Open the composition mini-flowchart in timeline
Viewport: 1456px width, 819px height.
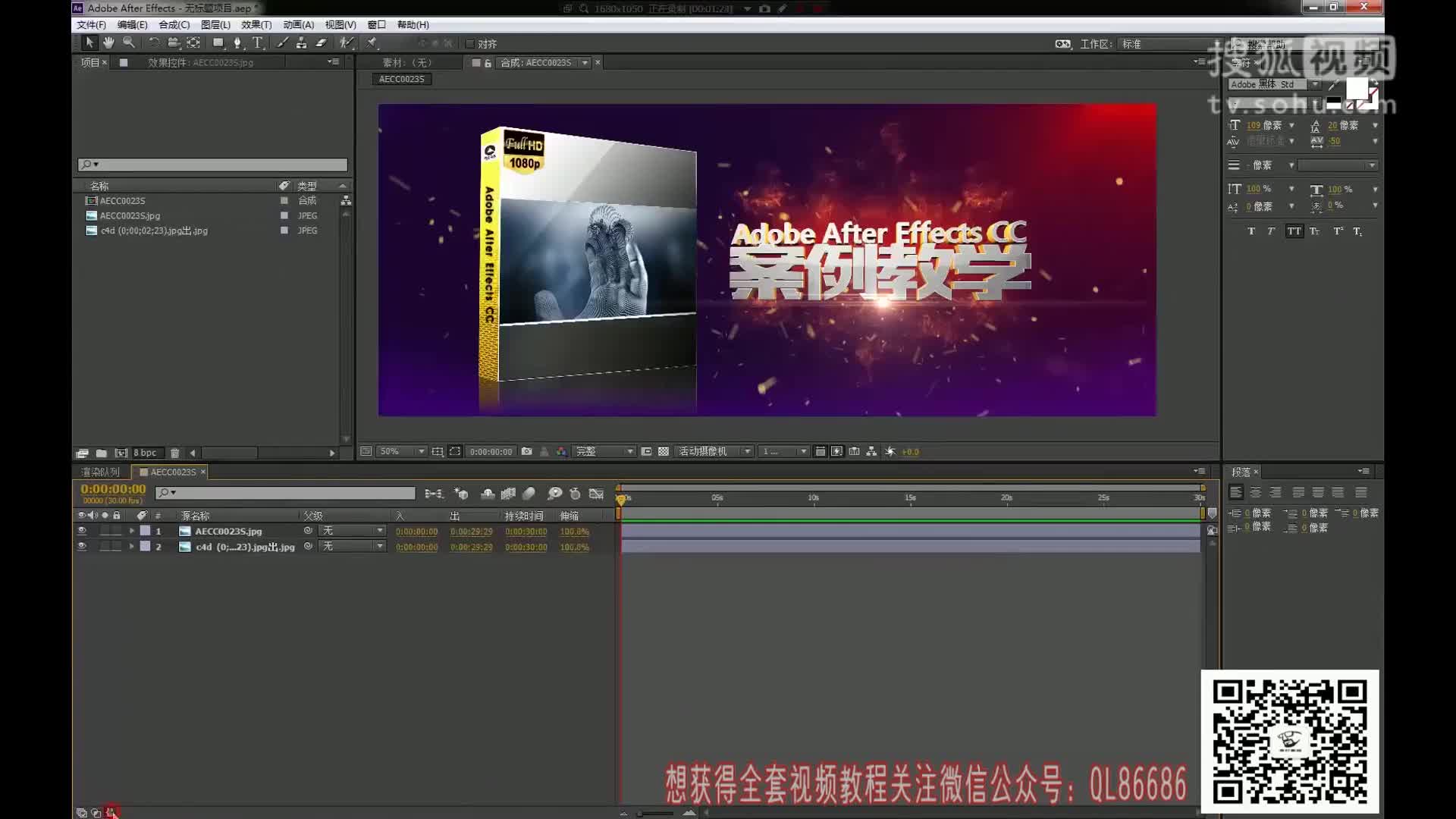click(433, 494)
